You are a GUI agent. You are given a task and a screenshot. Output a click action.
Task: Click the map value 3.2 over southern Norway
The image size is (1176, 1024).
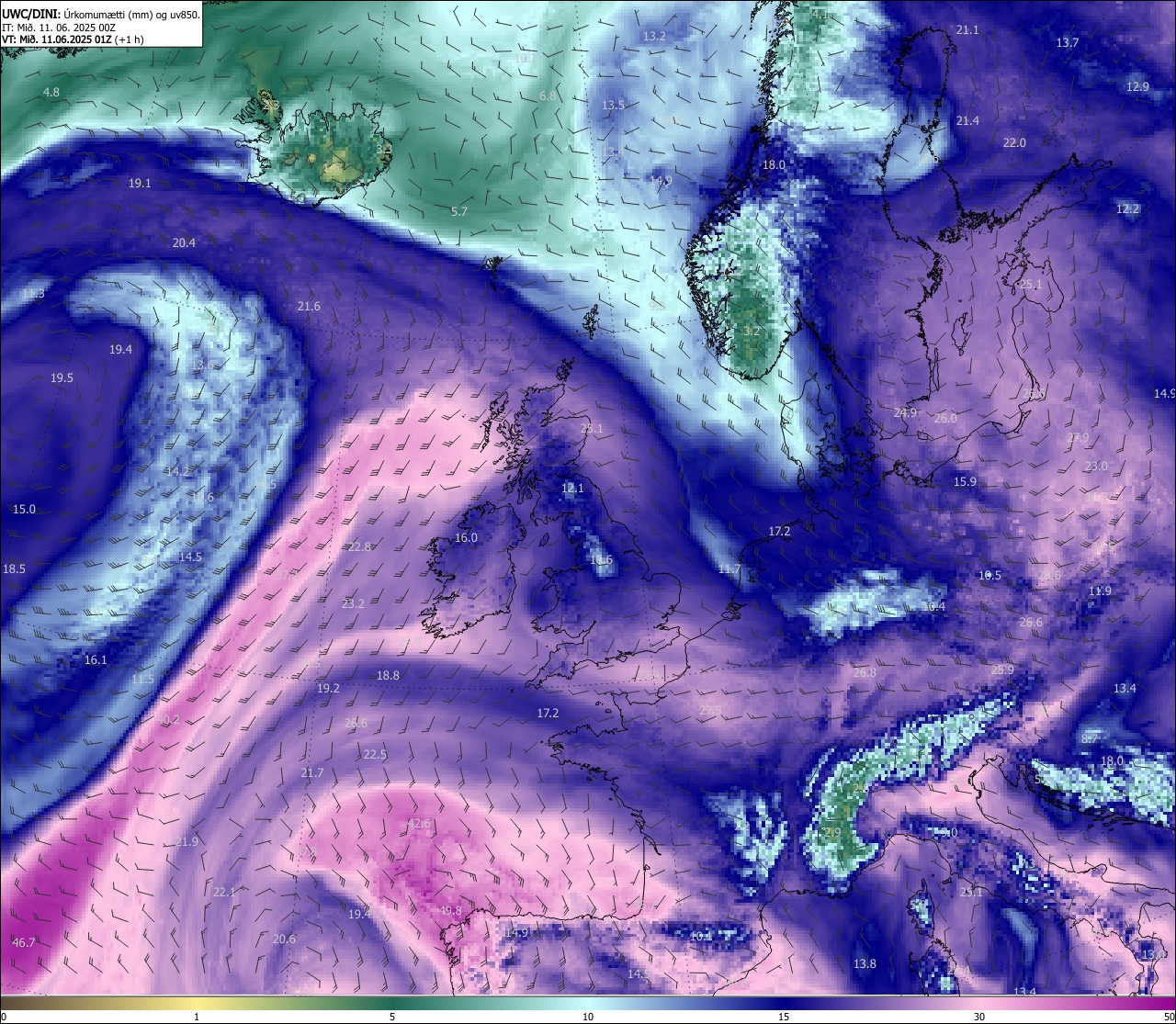pyautogui.click(x=752, y=332)
